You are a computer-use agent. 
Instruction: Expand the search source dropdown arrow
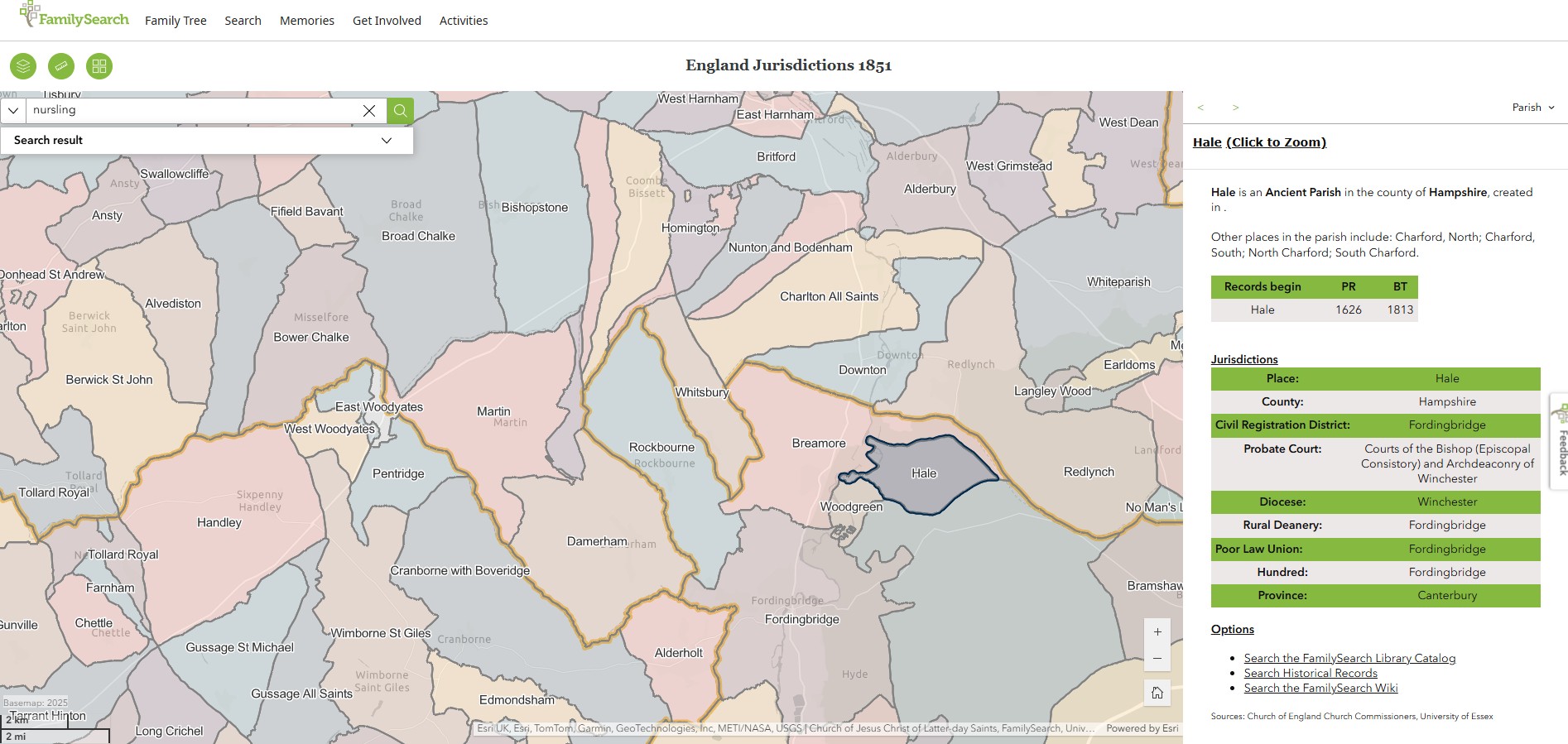(x=13, y=110)
